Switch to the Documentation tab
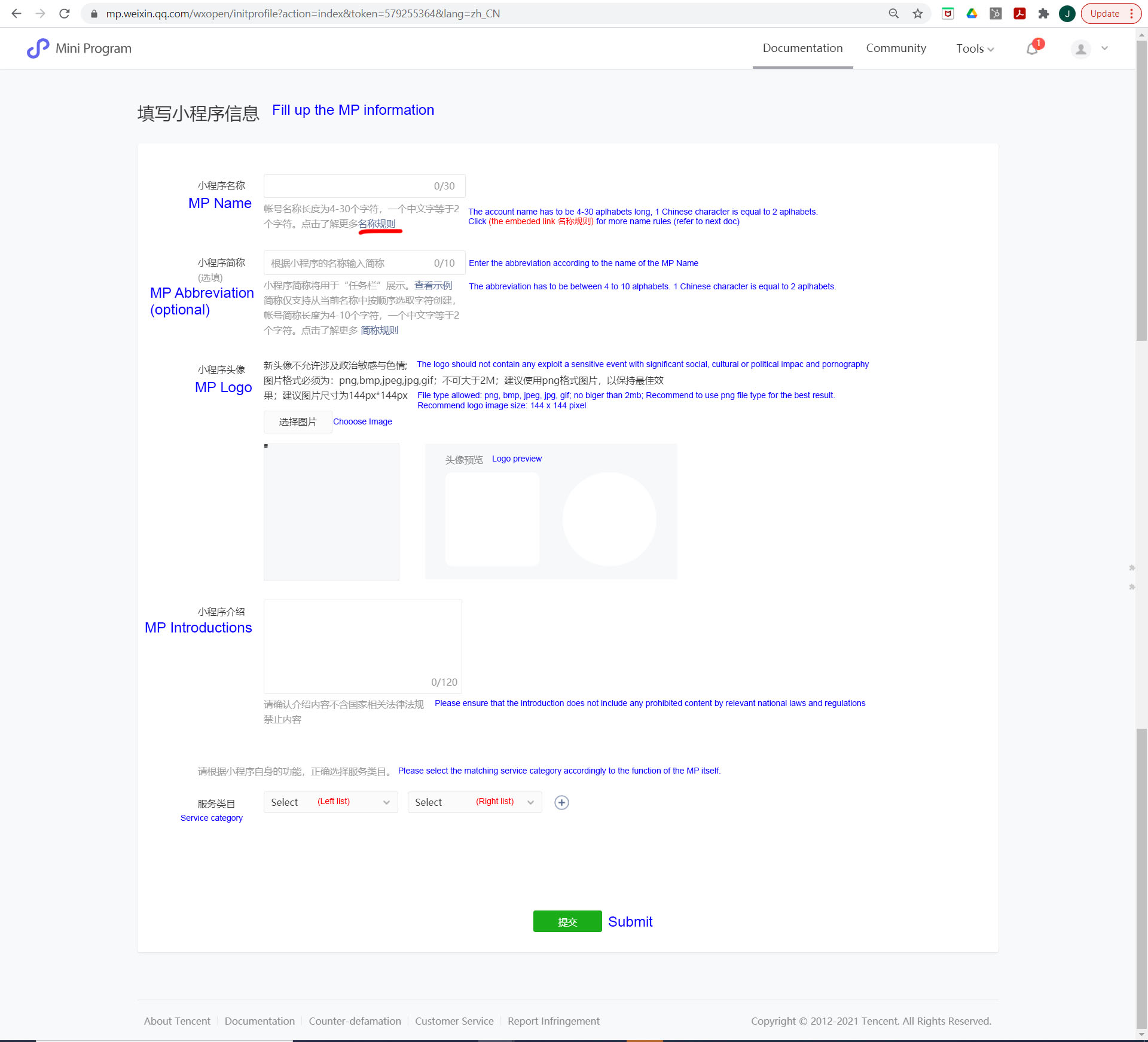 (x=802, y=48)
